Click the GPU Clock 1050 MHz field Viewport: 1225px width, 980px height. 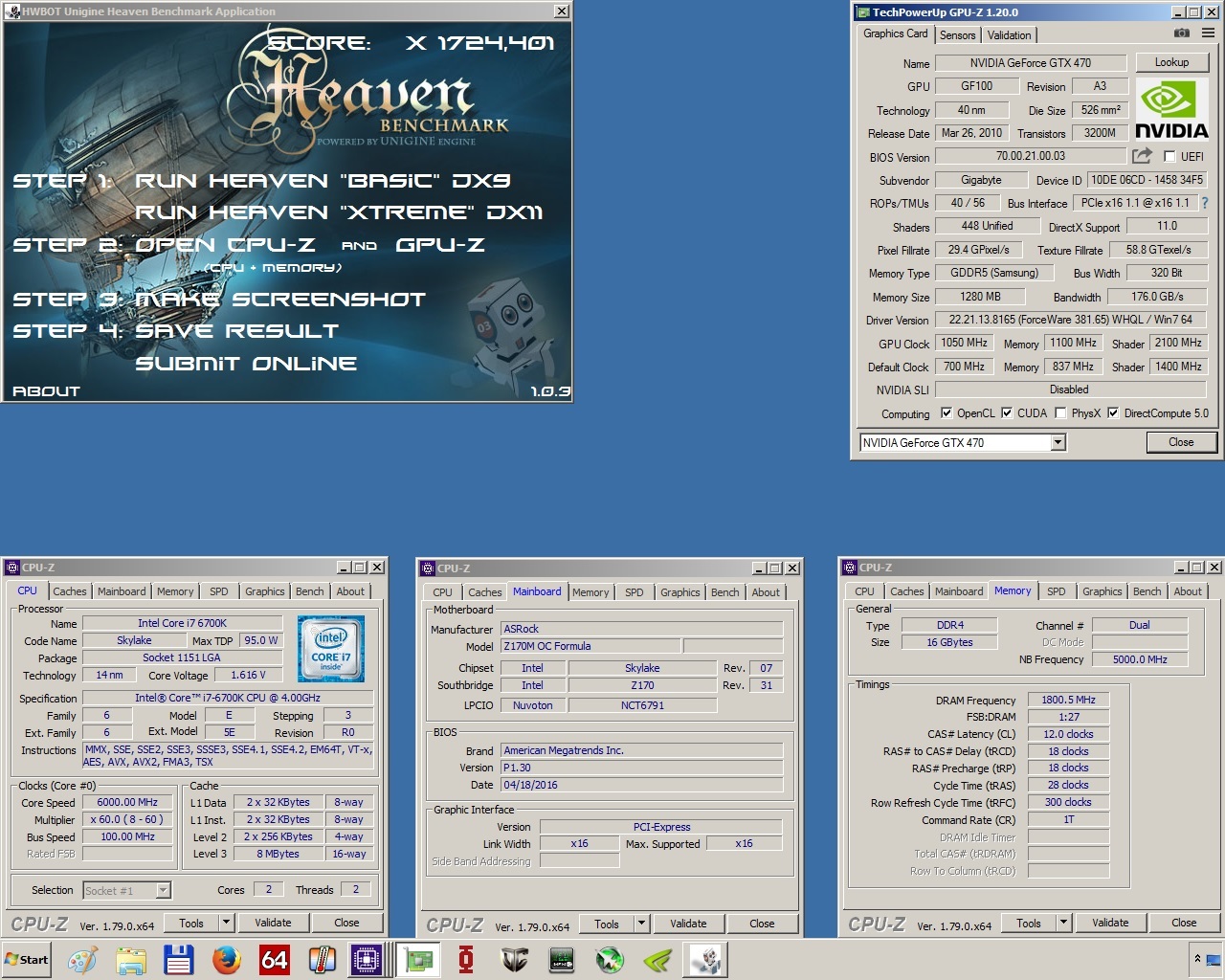(x=965, y=343)
